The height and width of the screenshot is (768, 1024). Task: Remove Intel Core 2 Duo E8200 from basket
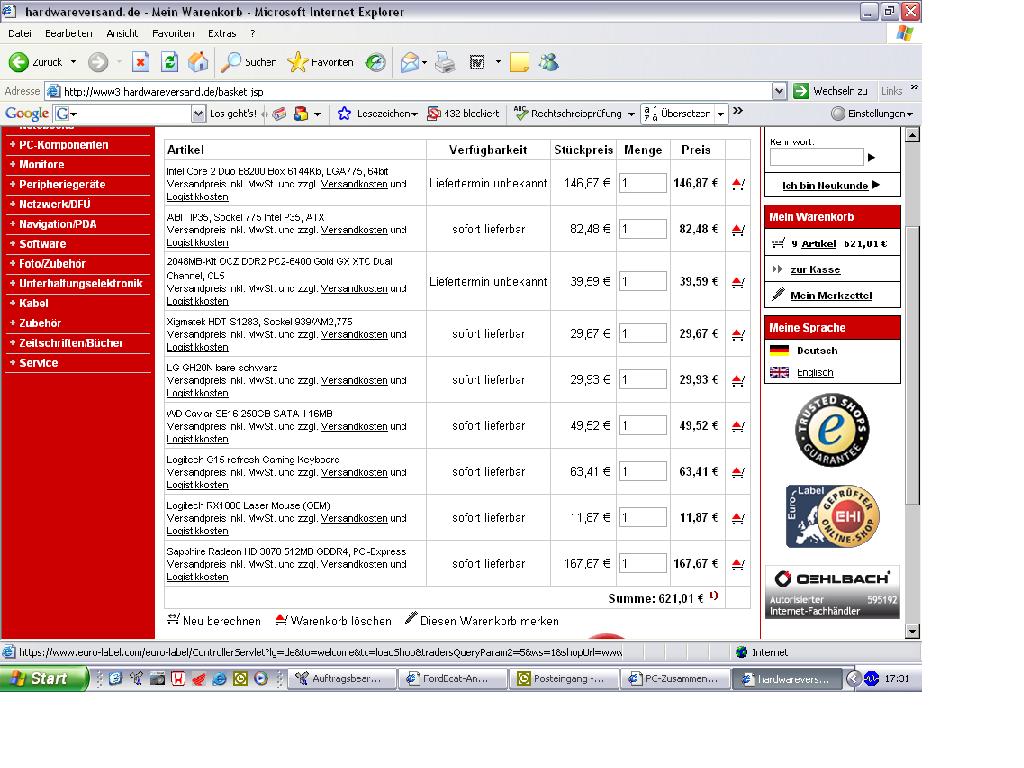(738, 184)
